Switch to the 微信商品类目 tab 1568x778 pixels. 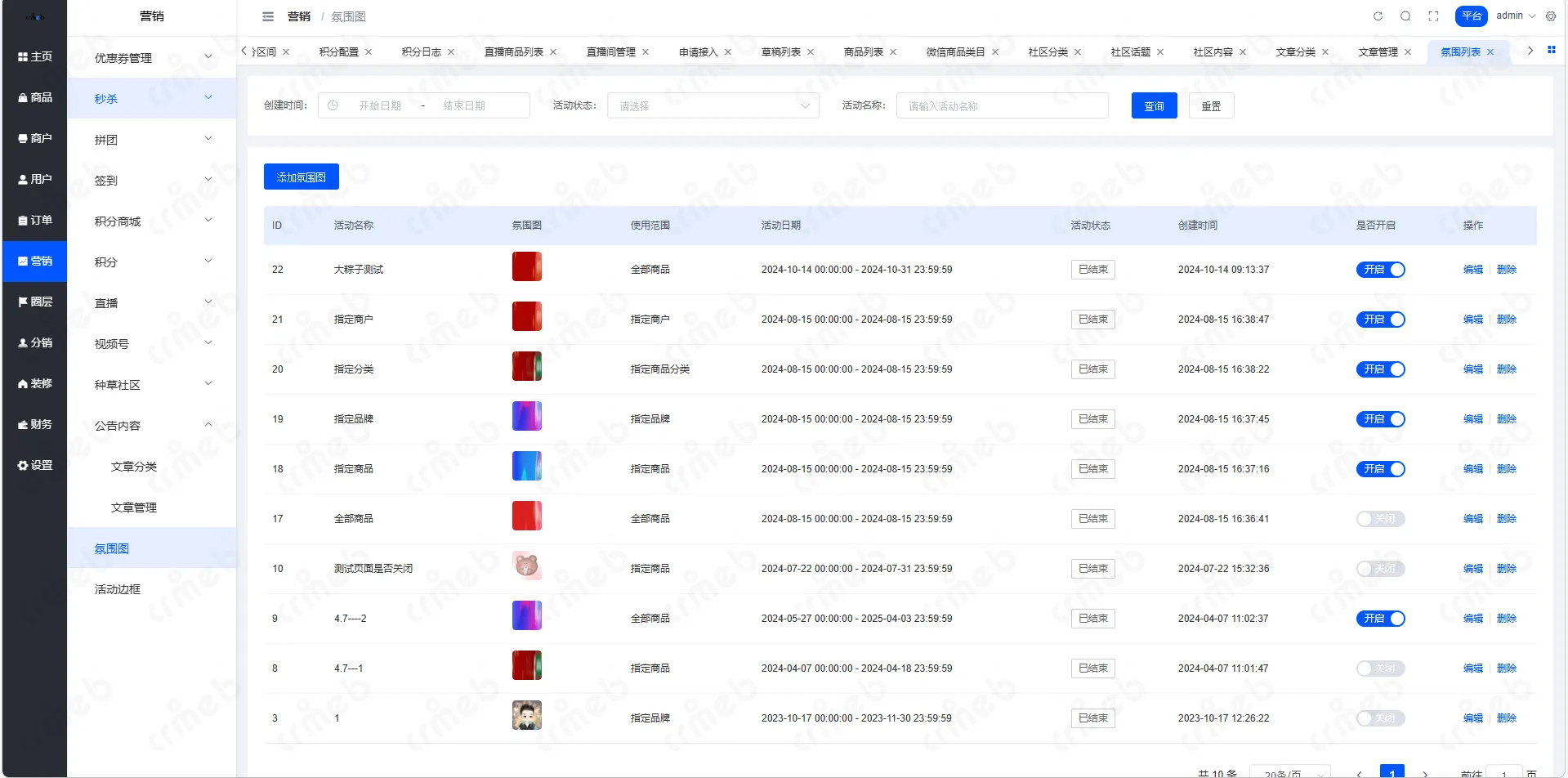tap(955, 52)
